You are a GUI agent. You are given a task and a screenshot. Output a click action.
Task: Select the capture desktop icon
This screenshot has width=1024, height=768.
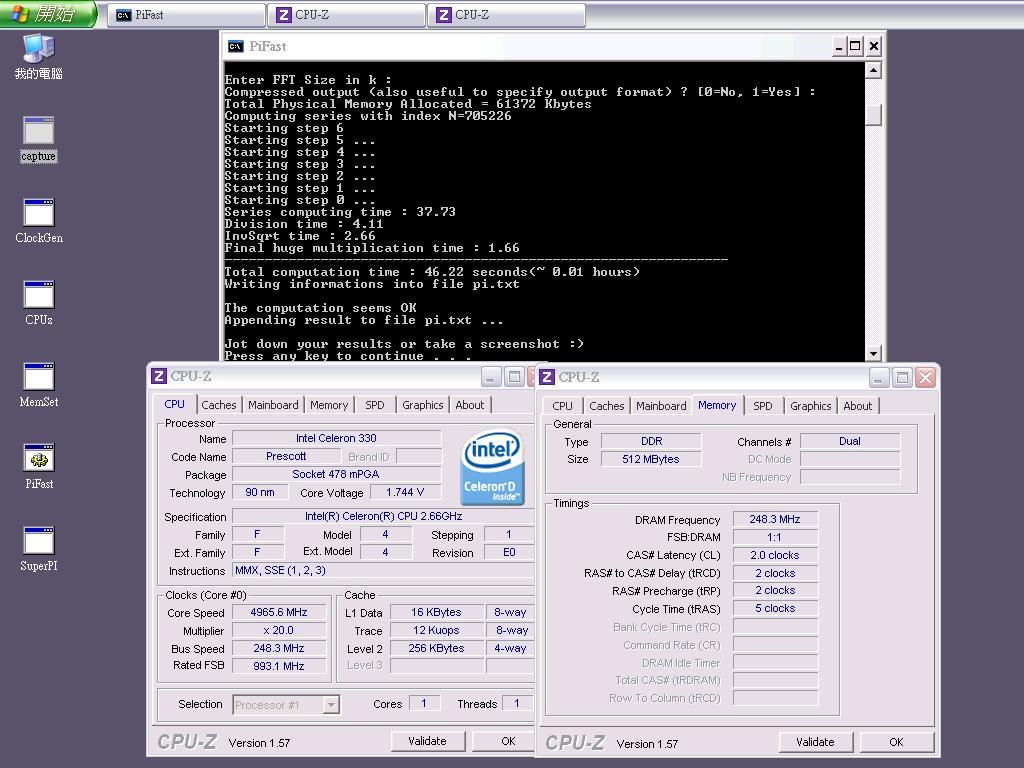39,139
